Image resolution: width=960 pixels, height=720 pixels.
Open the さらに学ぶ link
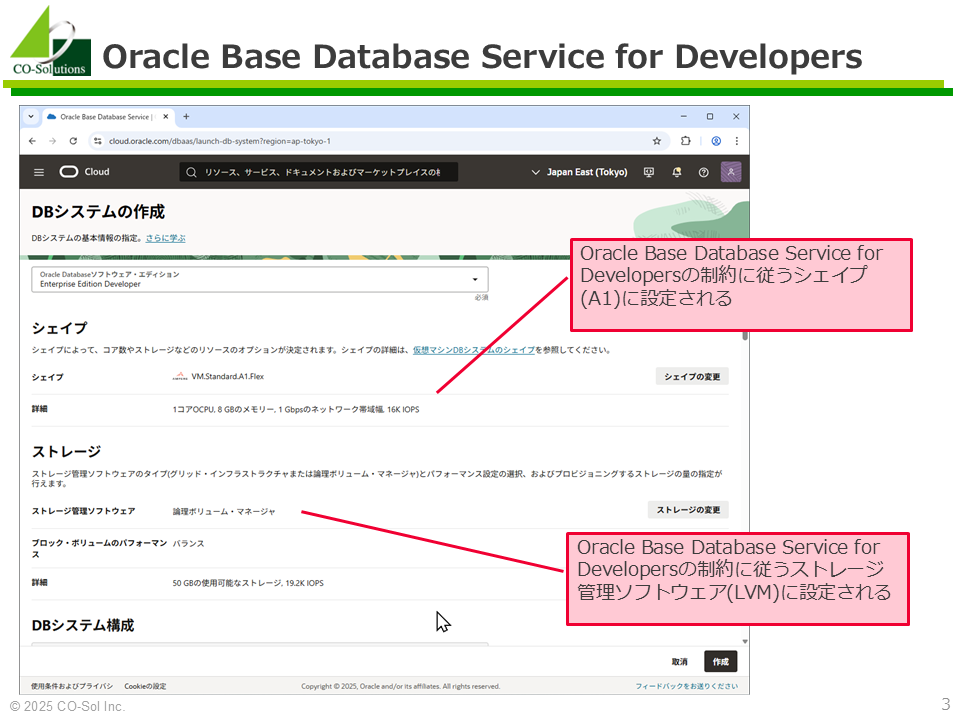point(165,238)
